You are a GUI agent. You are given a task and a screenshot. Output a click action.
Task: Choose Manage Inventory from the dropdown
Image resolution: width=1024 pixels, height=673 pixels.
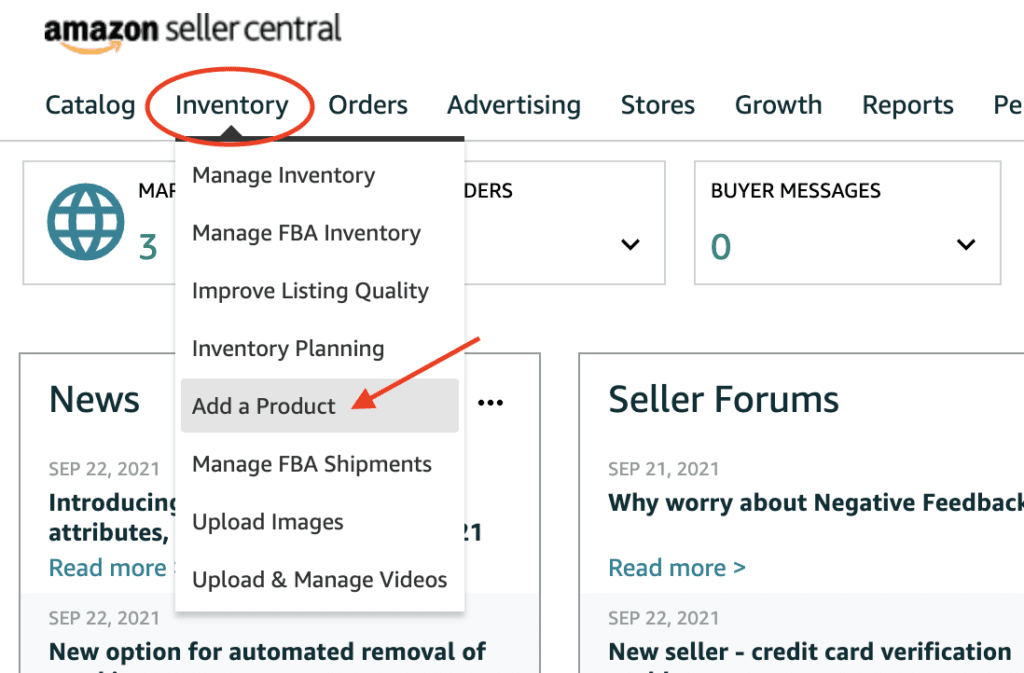283,175
